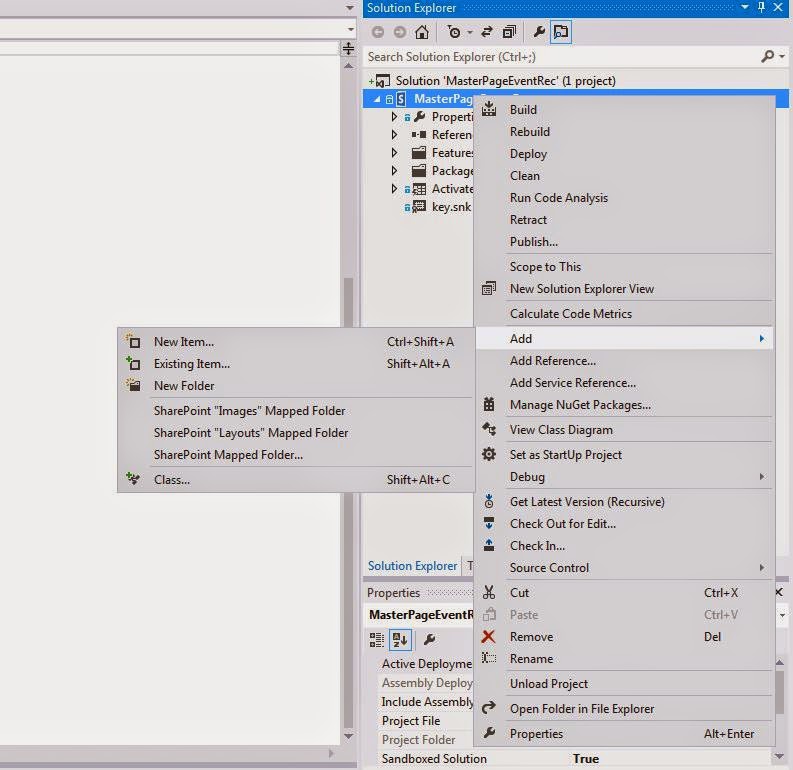Click the Open Folder in File Explorer arrow icon
This screenshot has height=770, width=793.
[x=489, y=708]
